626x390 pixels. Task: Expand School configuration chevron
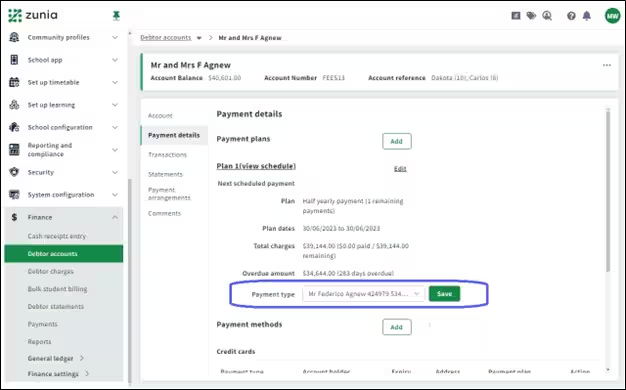[115, 127]
